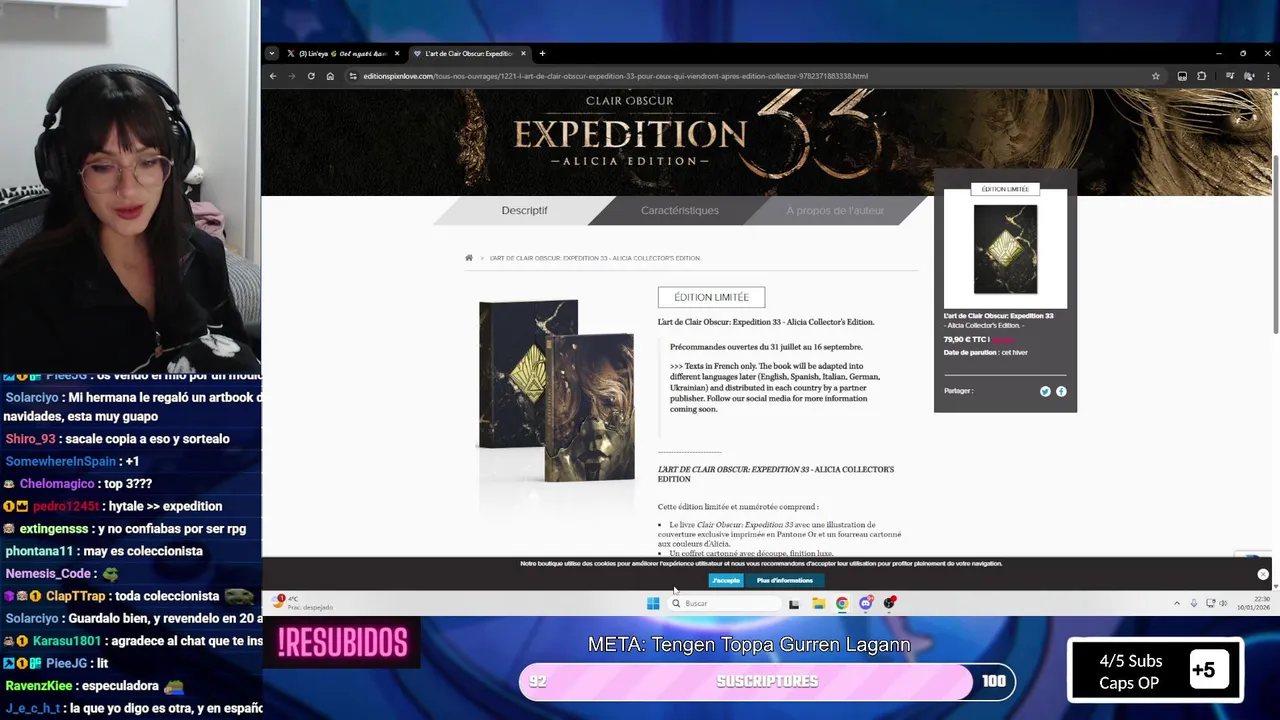Click the "Date de parution : cet hiver" text
1280x720 pixels.
pos(985,353)
